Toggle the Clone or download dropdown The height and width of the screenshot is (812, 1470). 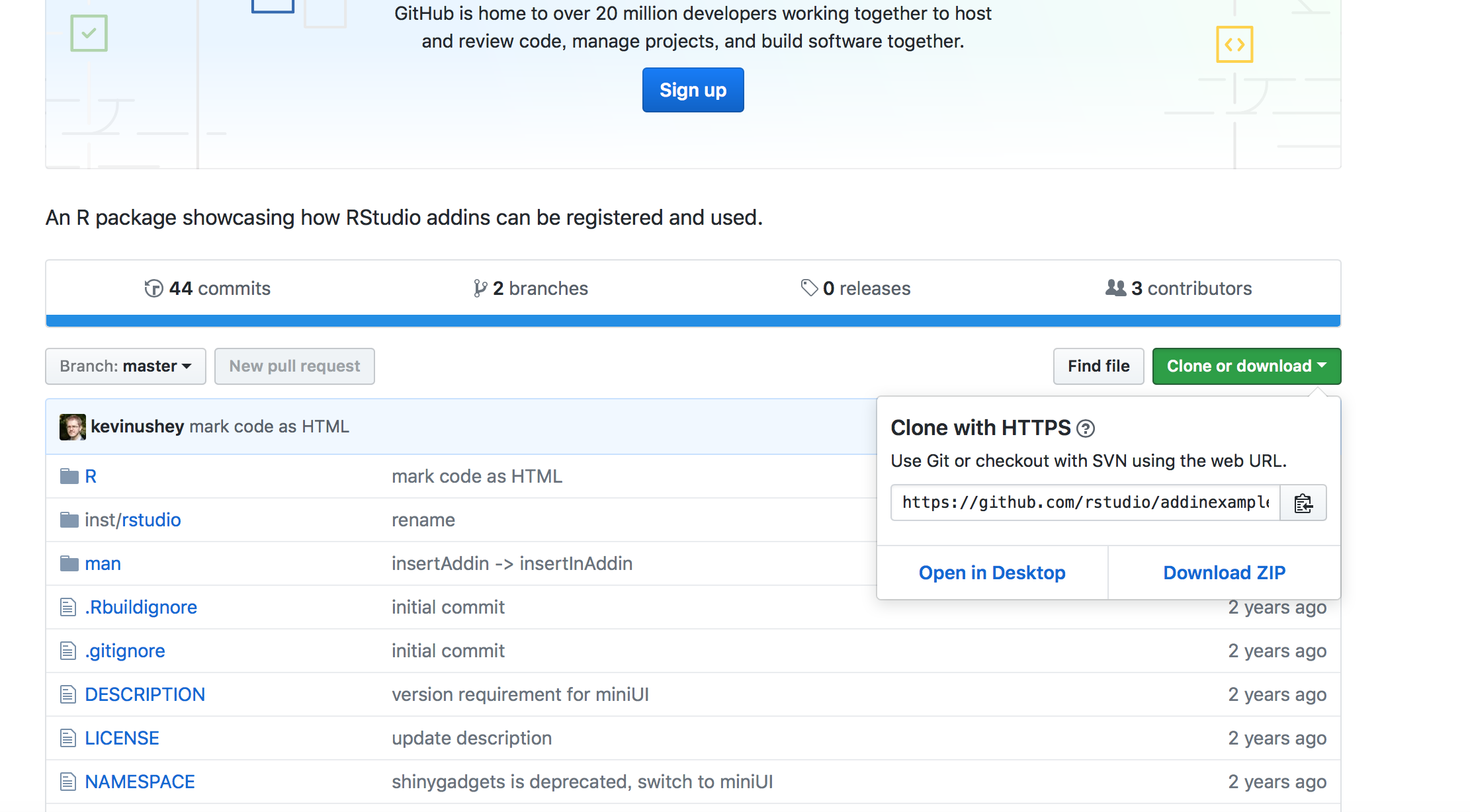point(1246,366)
